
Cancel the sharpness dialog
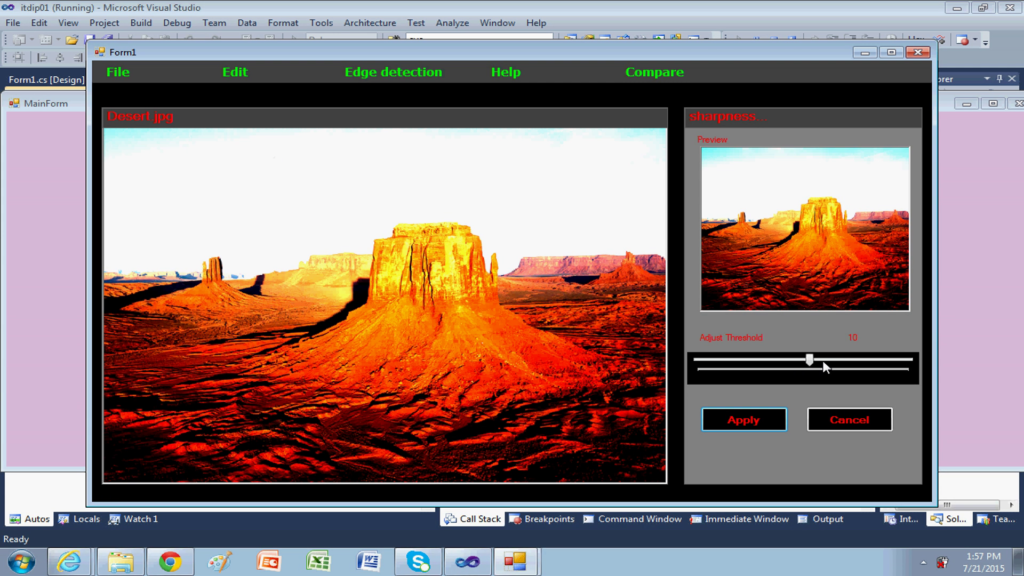tap(849, 419)
